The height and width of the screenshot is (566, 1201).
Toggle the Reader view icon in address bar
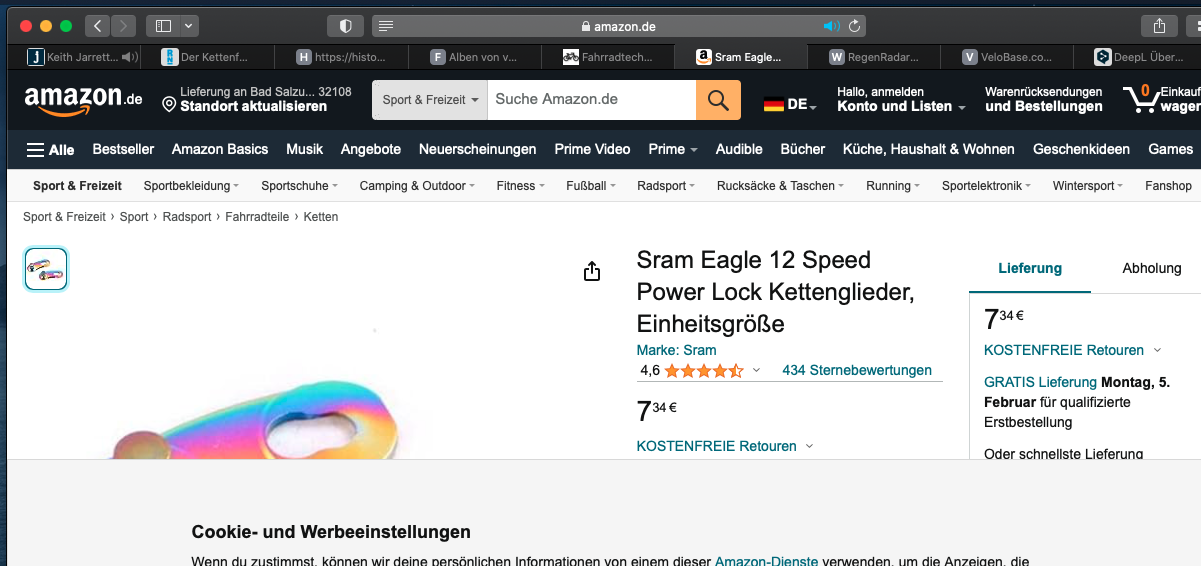tap(386, 26)
